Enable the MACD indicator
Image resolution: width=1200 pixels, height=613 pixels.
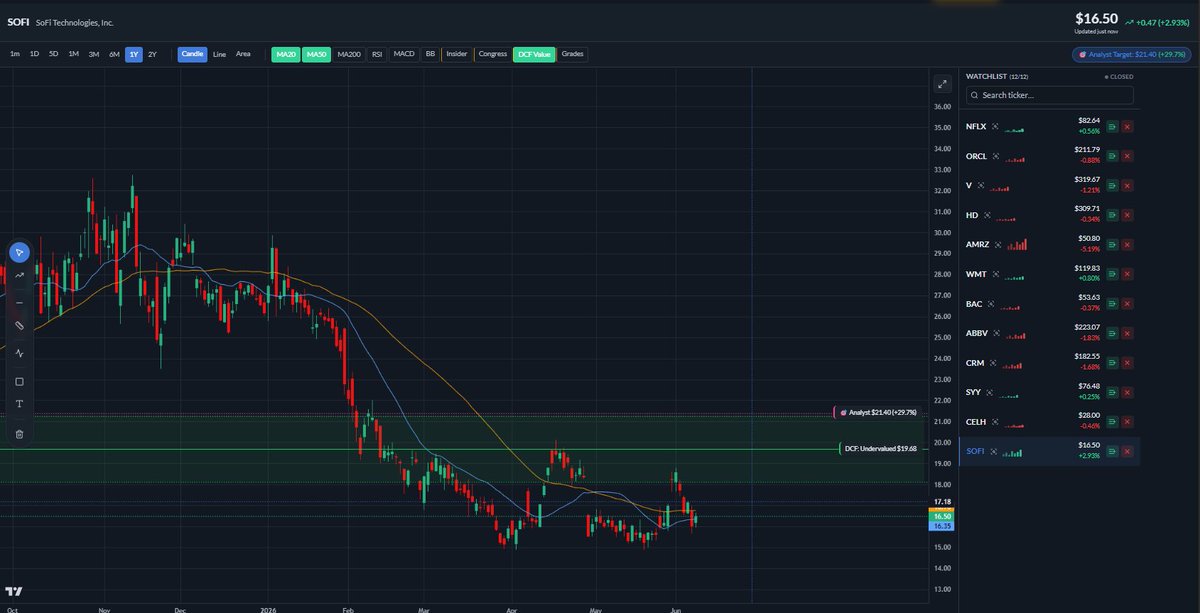click(x=404, y=54)
